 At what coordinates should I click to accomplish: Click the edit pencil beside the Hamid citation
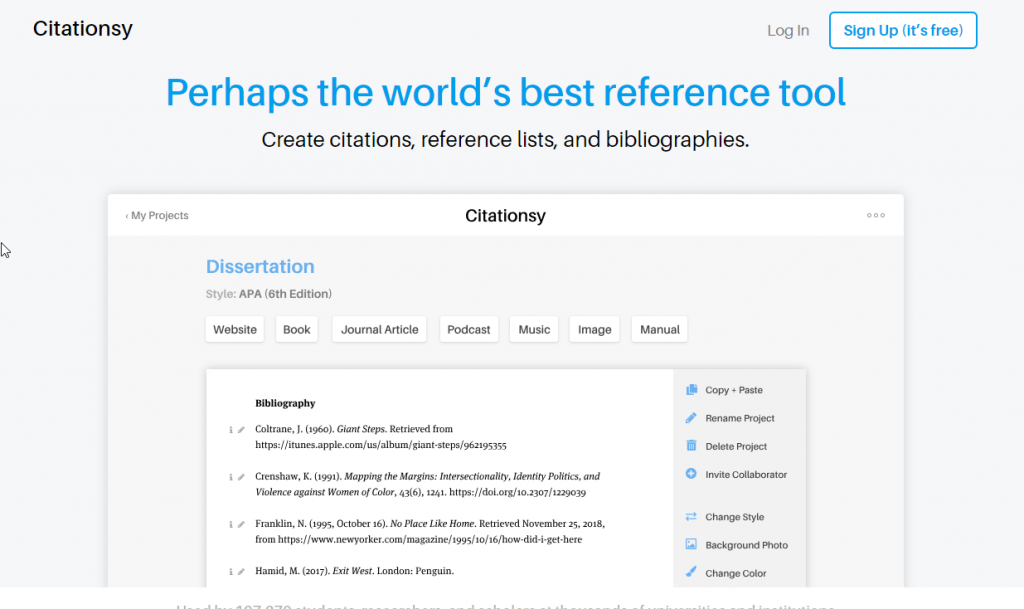click(242, 570)
